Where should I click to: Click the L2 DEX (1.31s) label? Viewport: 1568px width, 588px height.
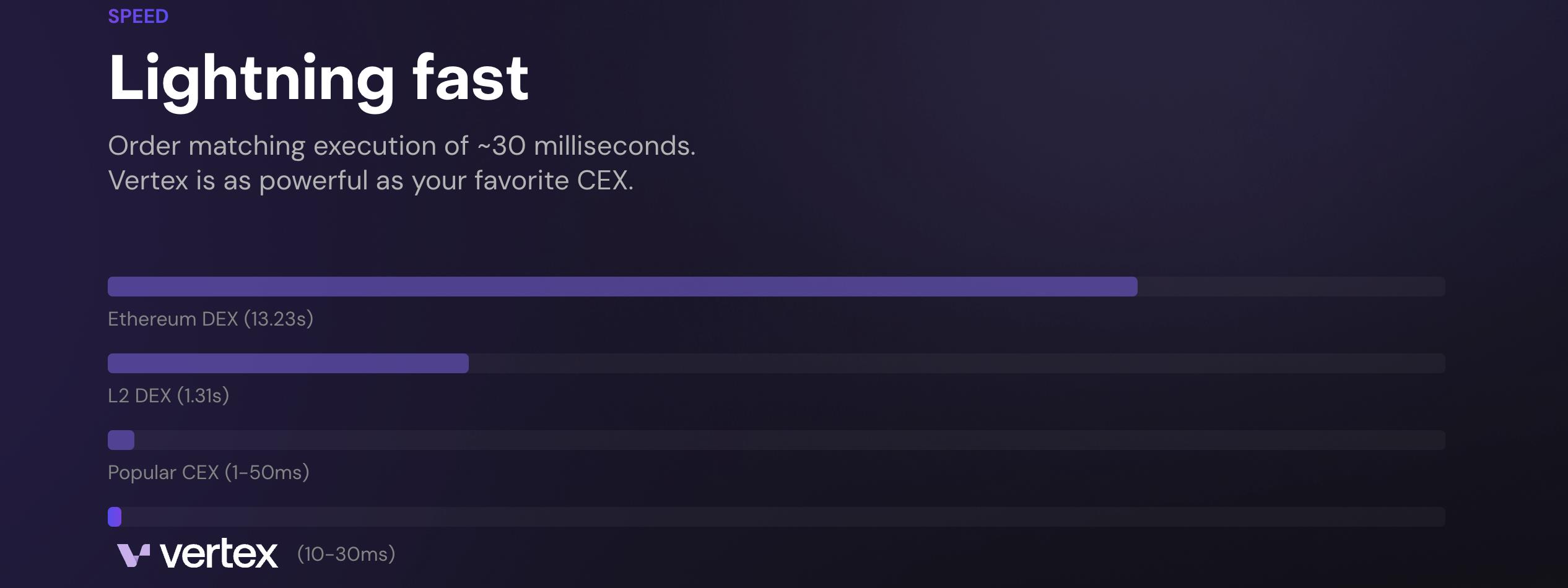coord(168,396)
